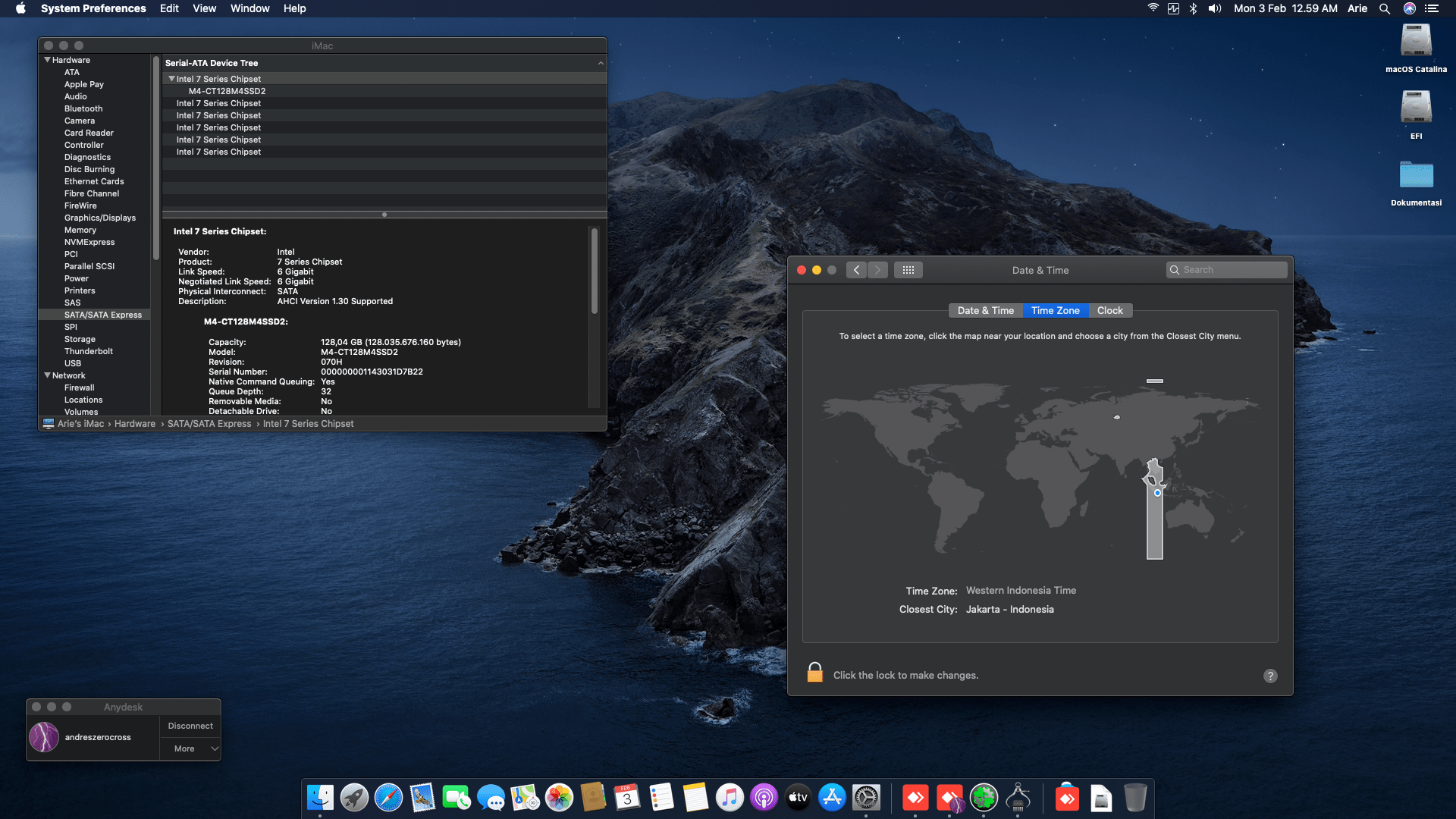Switch to the Date & Time tab
The width and height of the screenshot is (1456, 819).
point(985,310)
